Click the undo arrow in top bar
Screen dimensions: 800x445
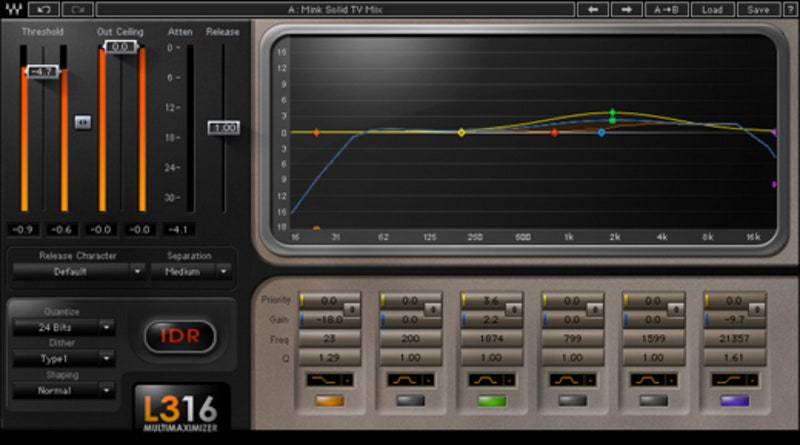pos(42,10)
